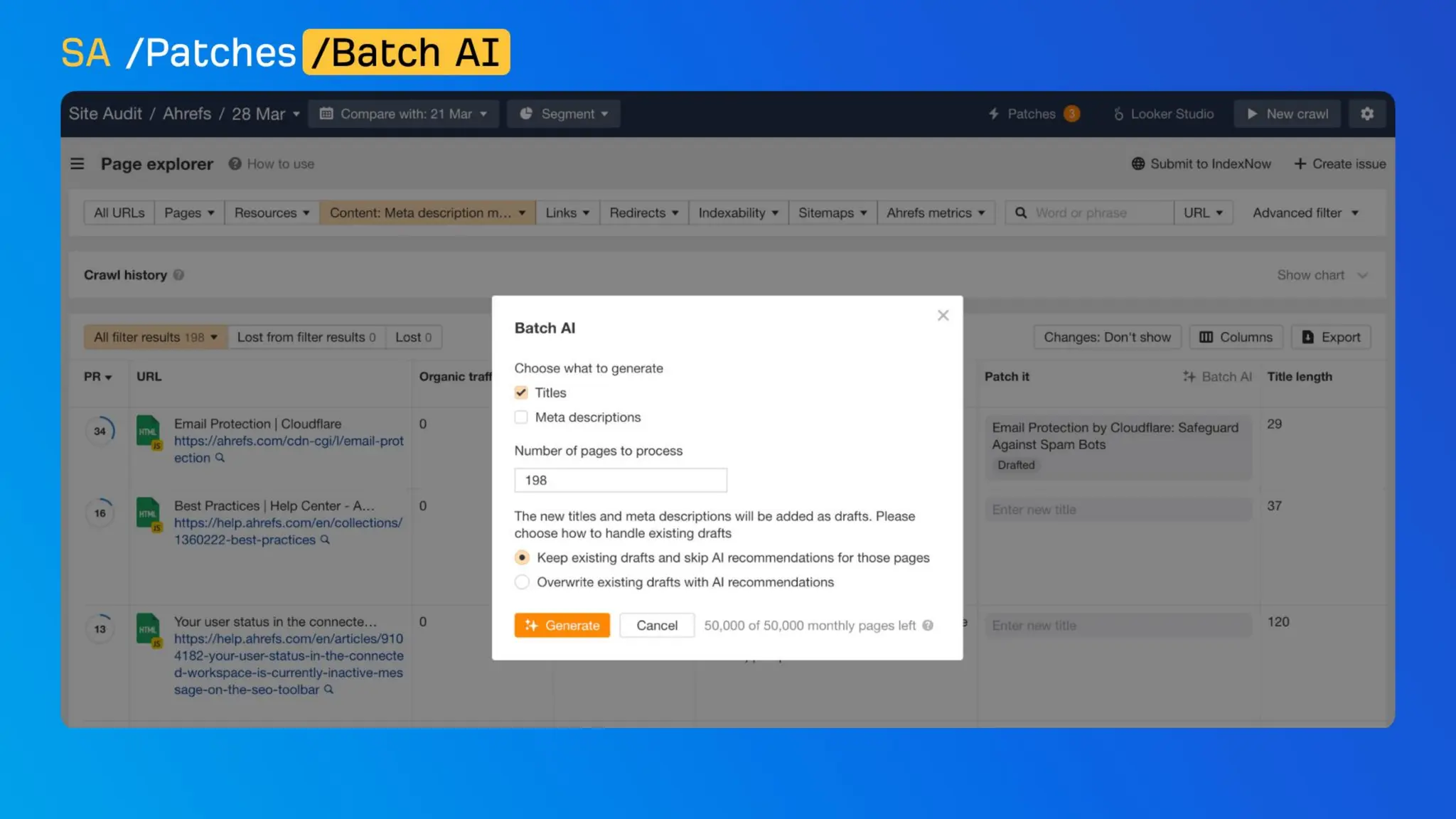Click Changes: Don't show button

[1107, 337]
